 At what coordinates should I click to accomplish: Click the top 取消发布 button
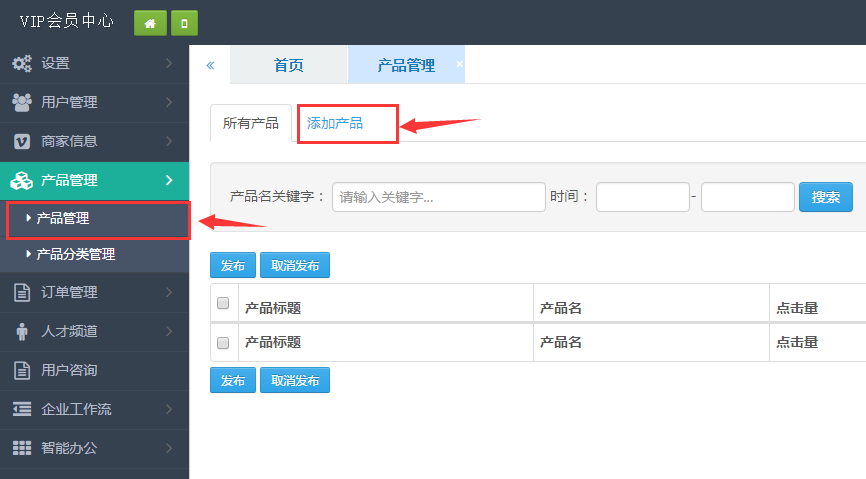[x=295, y=265]
